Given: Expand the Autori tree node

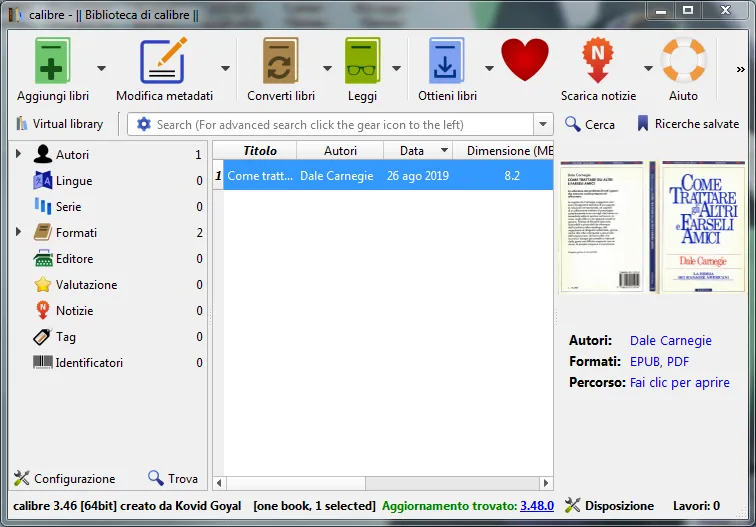Looking at the screenshot, I should point(18,154).
